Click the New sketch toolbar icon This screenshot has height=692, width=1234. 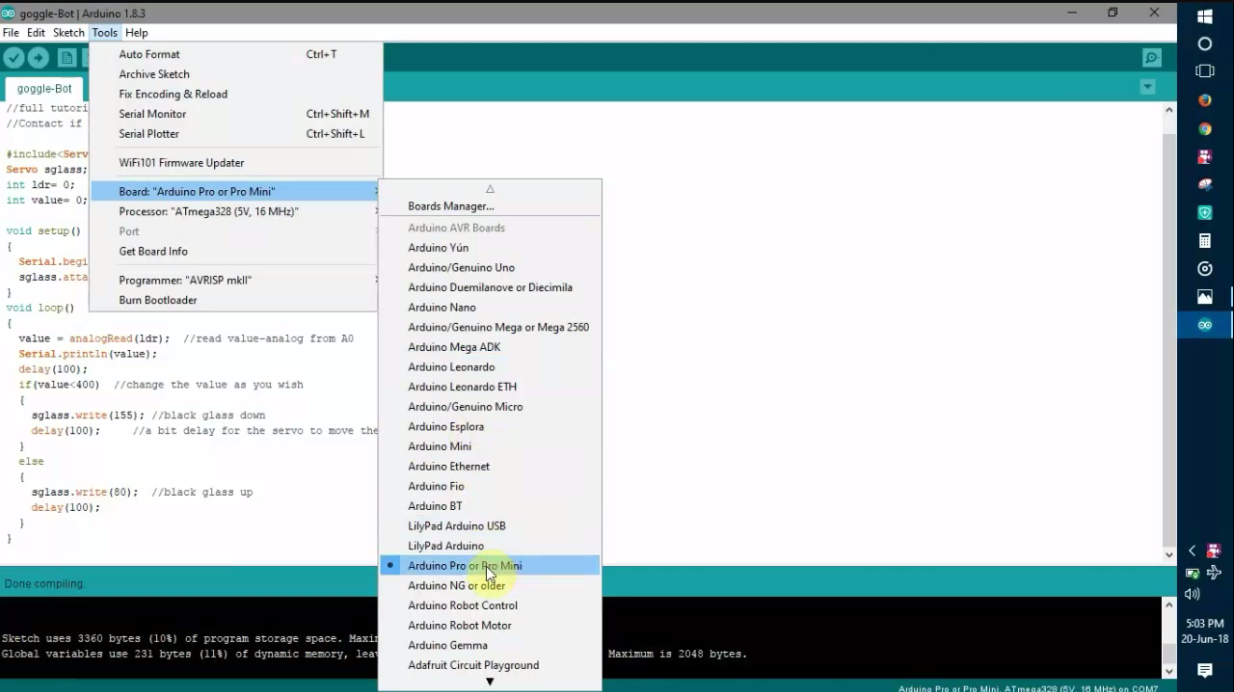(x=66, y=59)
